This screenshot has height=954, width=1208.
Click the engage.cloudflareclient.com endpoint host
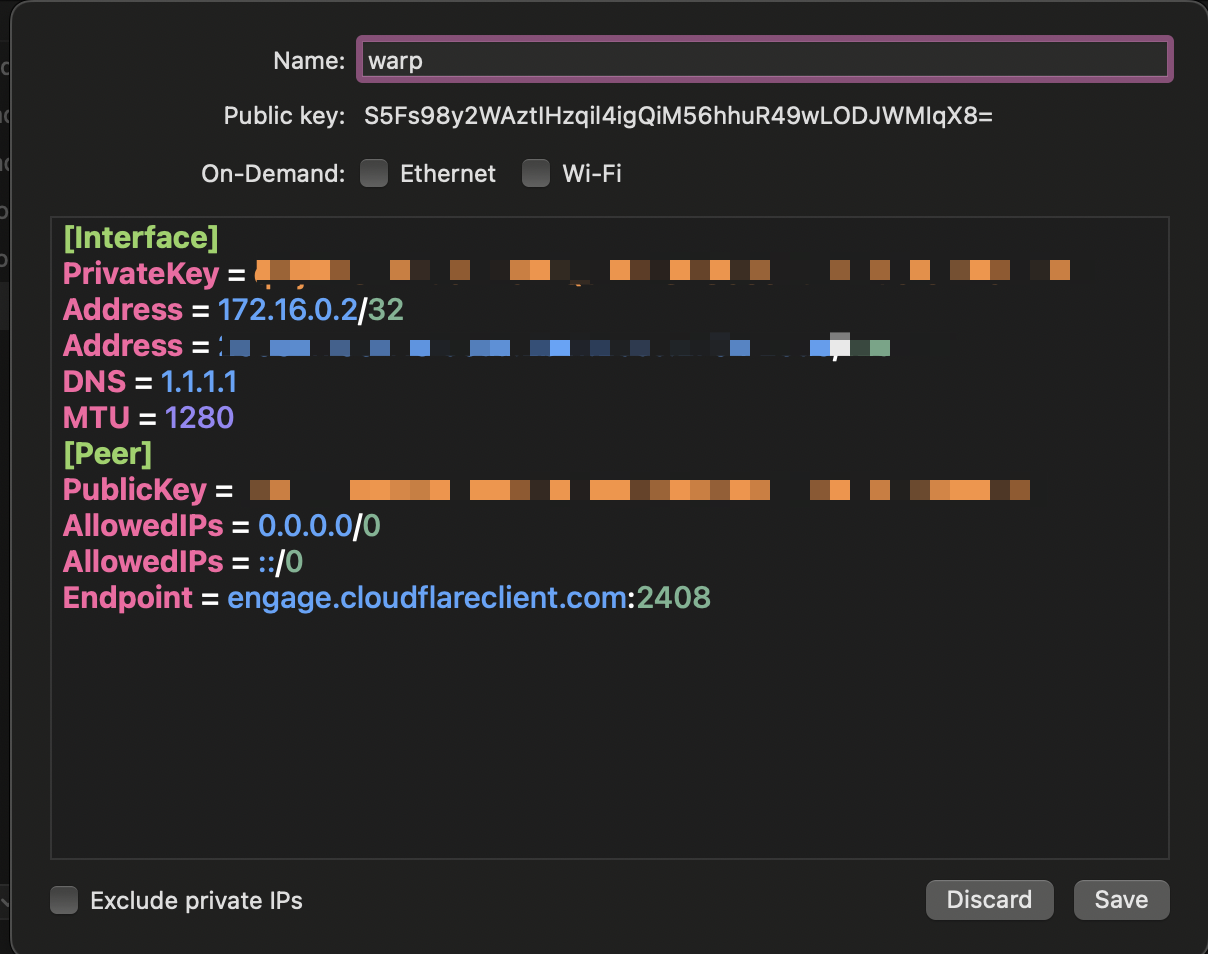click(426, 598)
